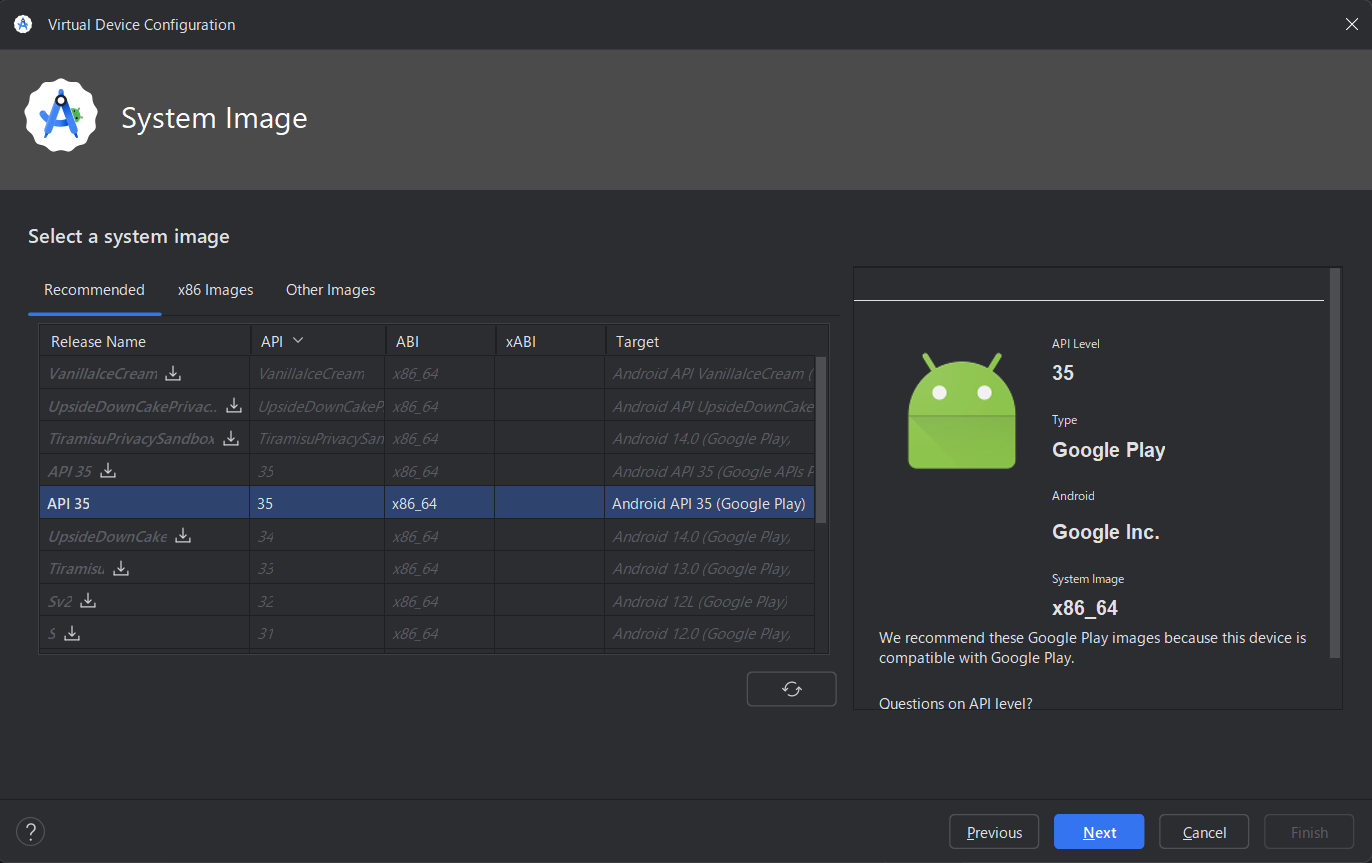Sort by API column dropdown arrow
The width and height of the screenshot is (1372, 863).
point(298,341)
